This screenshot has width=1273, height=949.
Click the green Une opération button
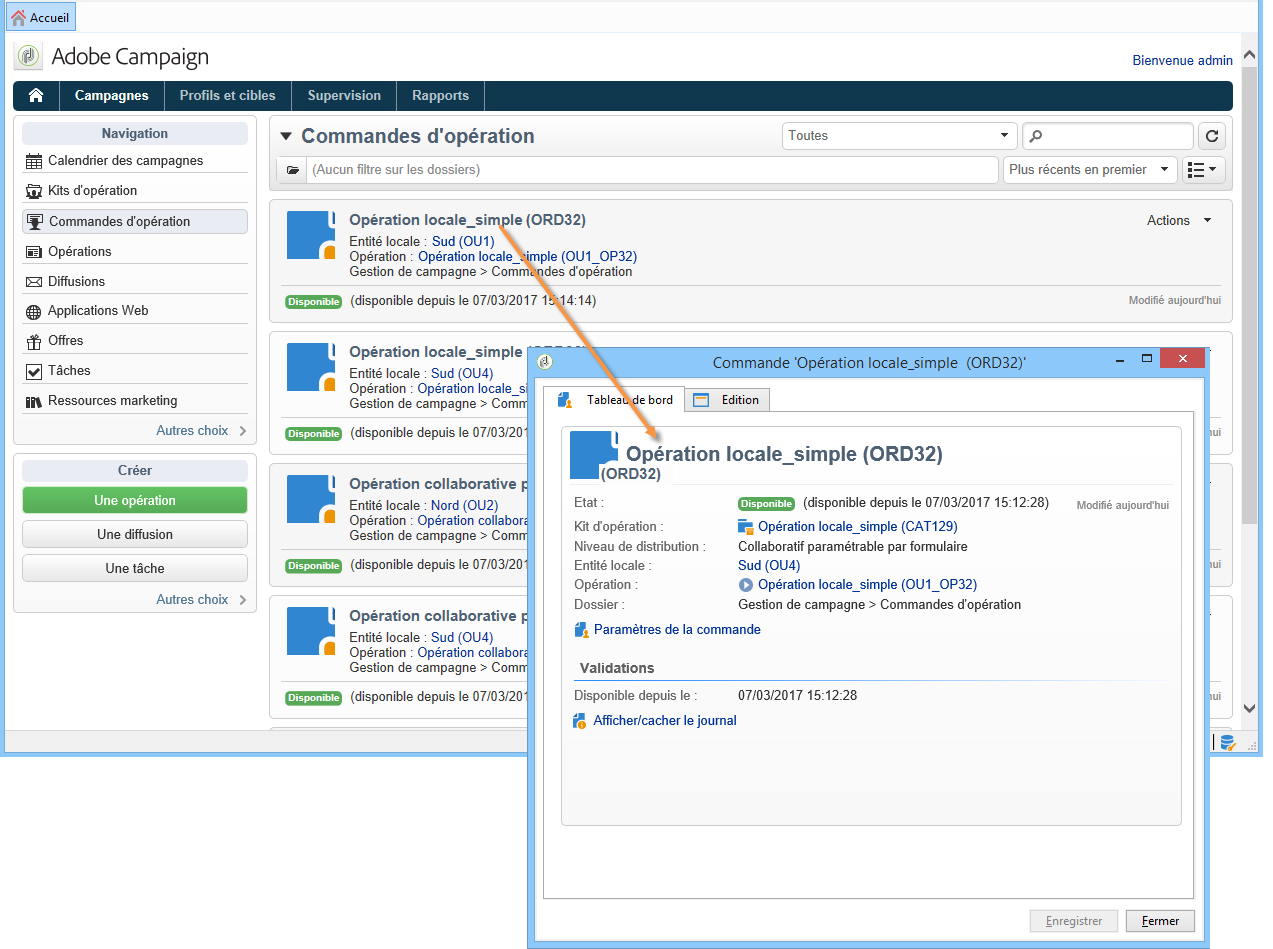click(x=135, y=500)
